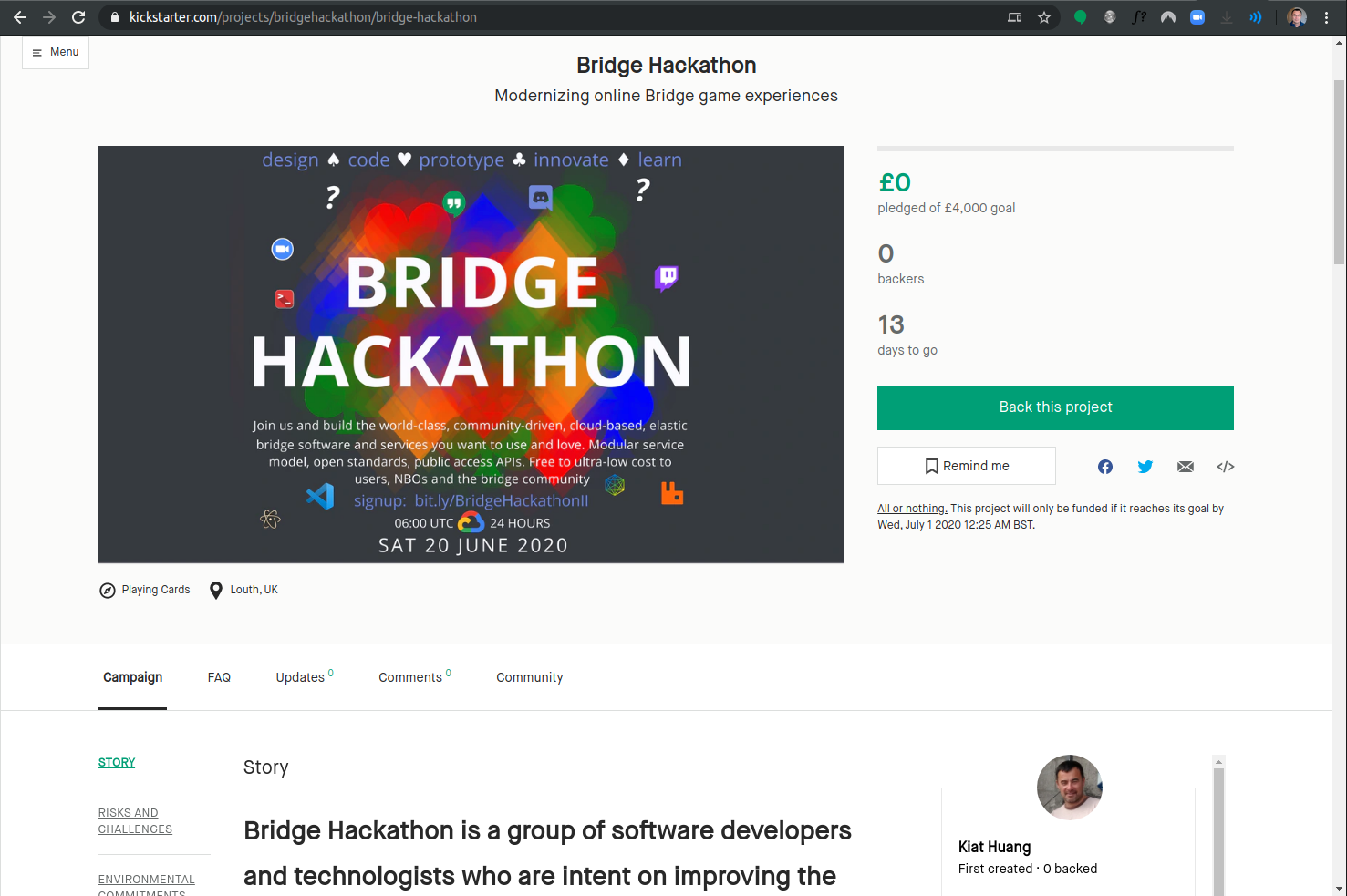
Task: Open the download arrow extension icon
Action: click(x=1227, y=17)
